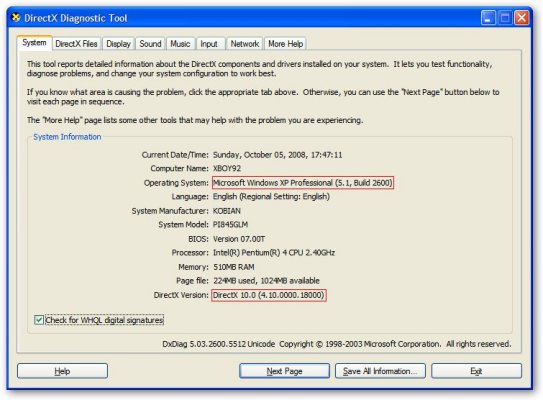Toggle Check for WHQL digital signatures

click(39, 320)
